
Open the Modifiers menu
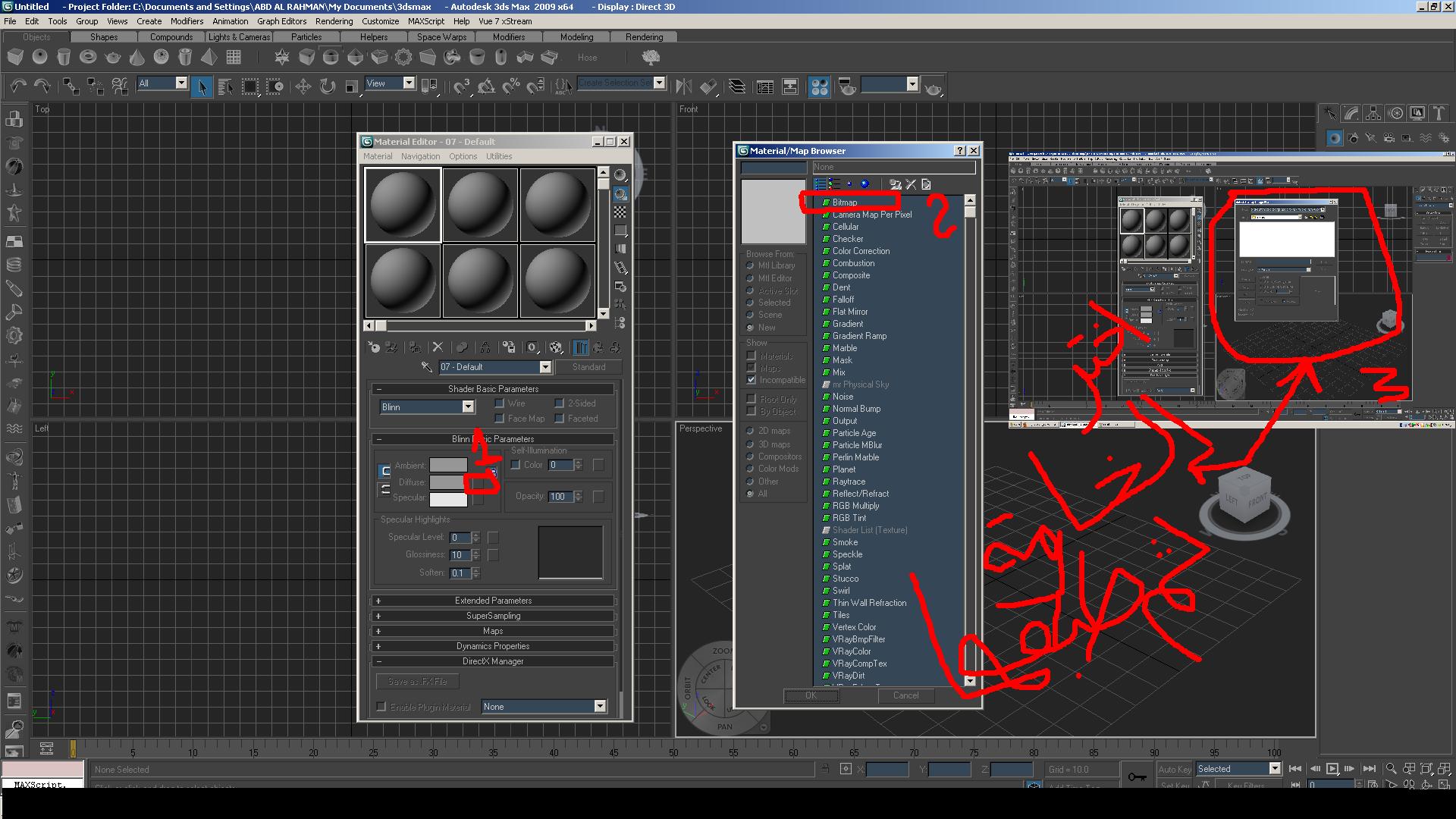tap(187, 21)
